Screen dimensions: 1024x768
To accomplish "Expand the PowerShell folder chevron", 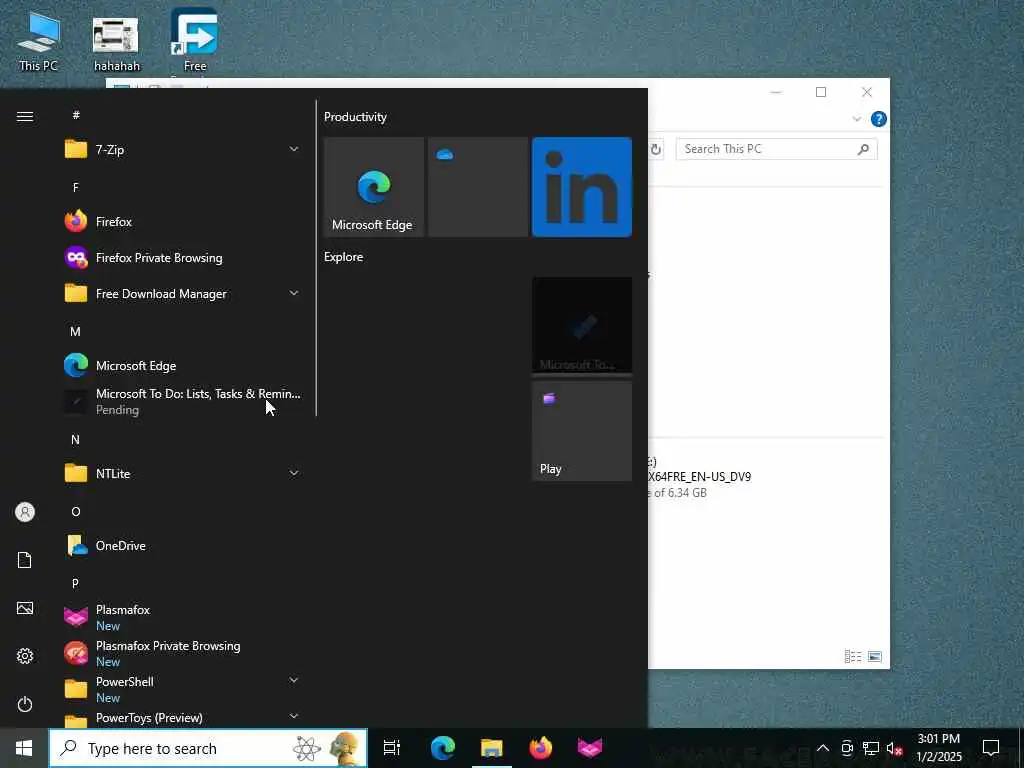I will [294, 680].
